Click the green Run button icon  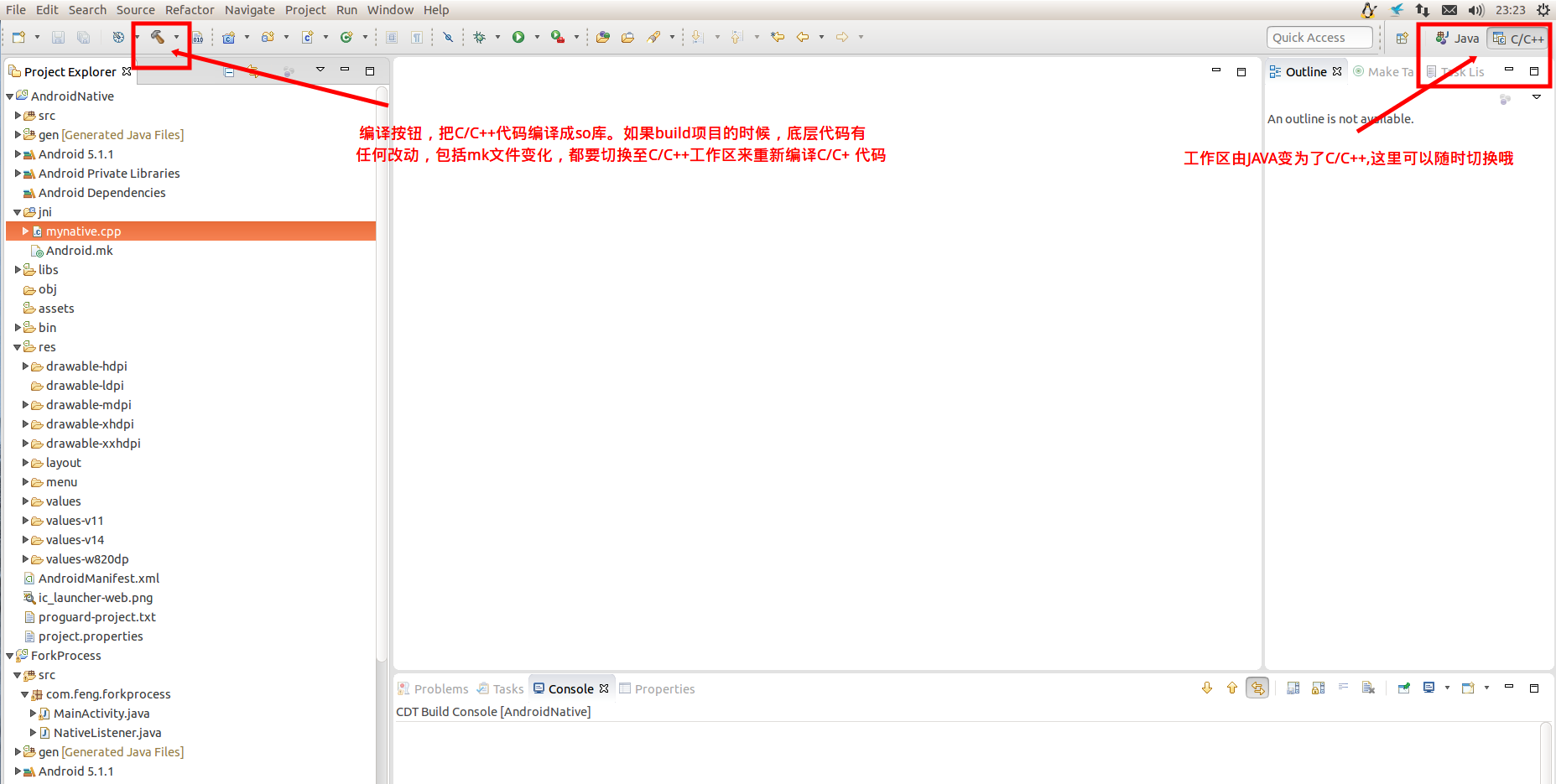pyautogui.click(x=518, y=37)
